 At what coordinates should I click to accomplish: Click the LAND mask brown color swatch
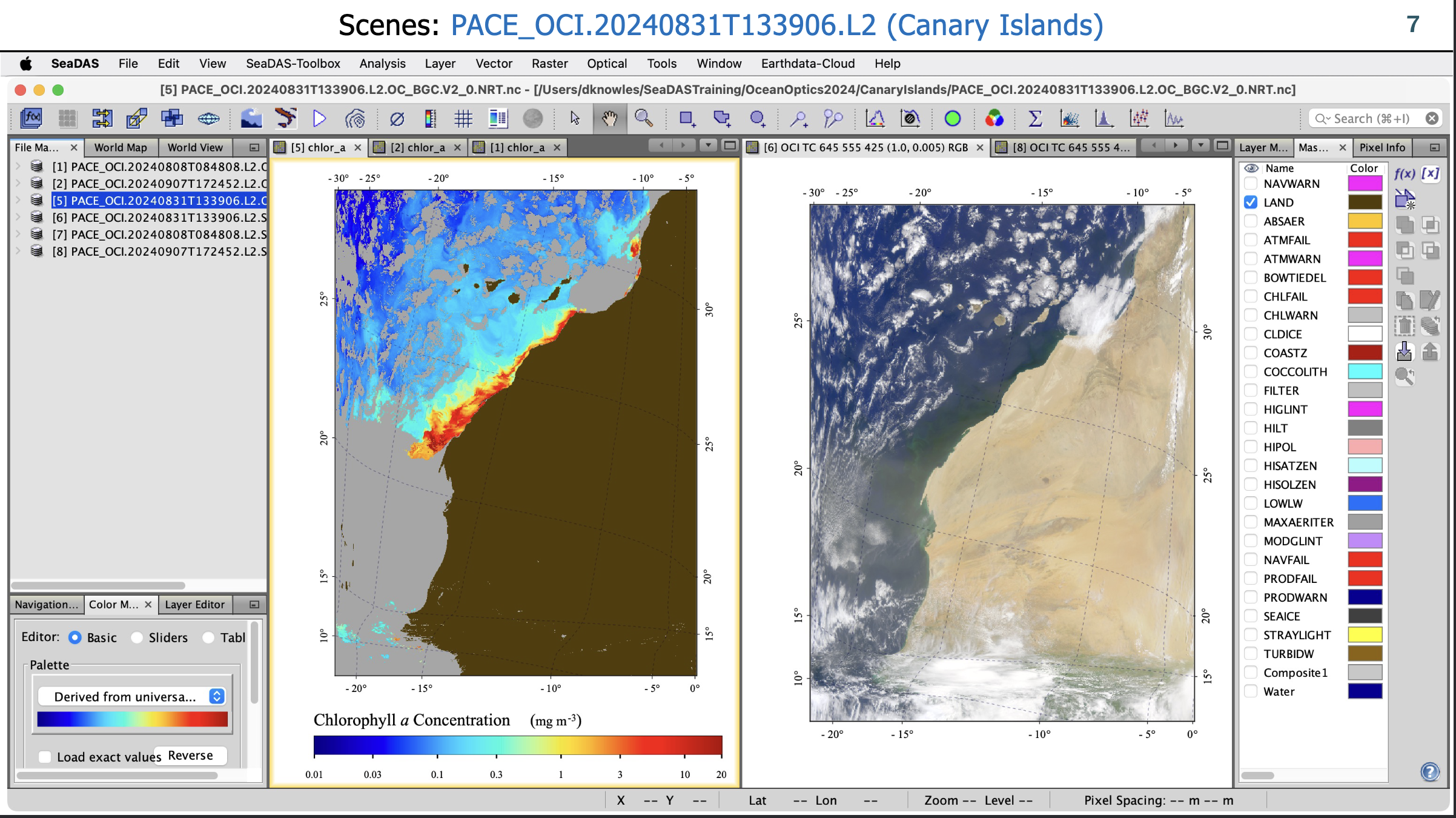tap(1365, 202)
